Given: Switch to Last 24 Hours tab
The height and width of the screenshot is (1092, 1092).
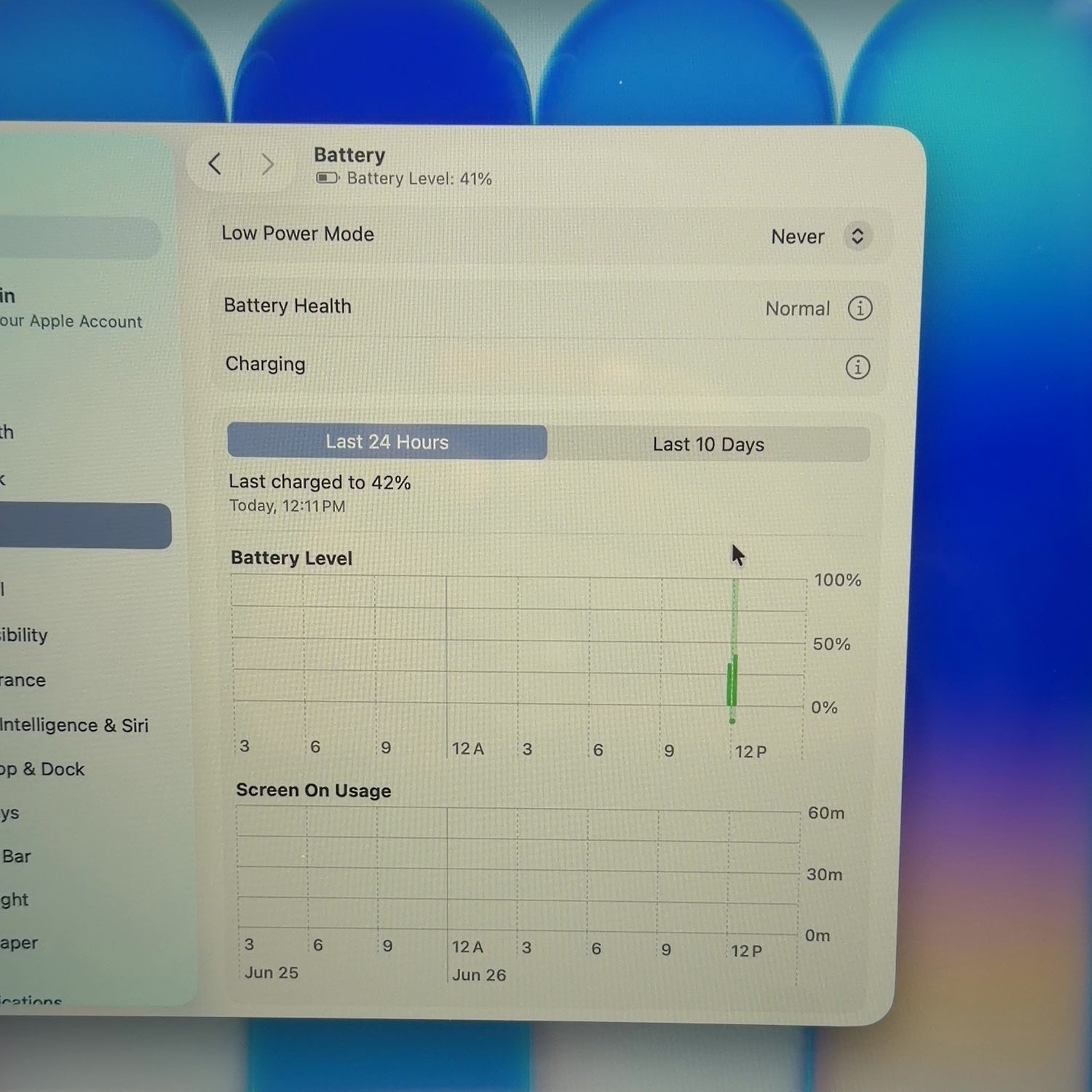Looking at the screenshot, I should [x=387, y=442].
